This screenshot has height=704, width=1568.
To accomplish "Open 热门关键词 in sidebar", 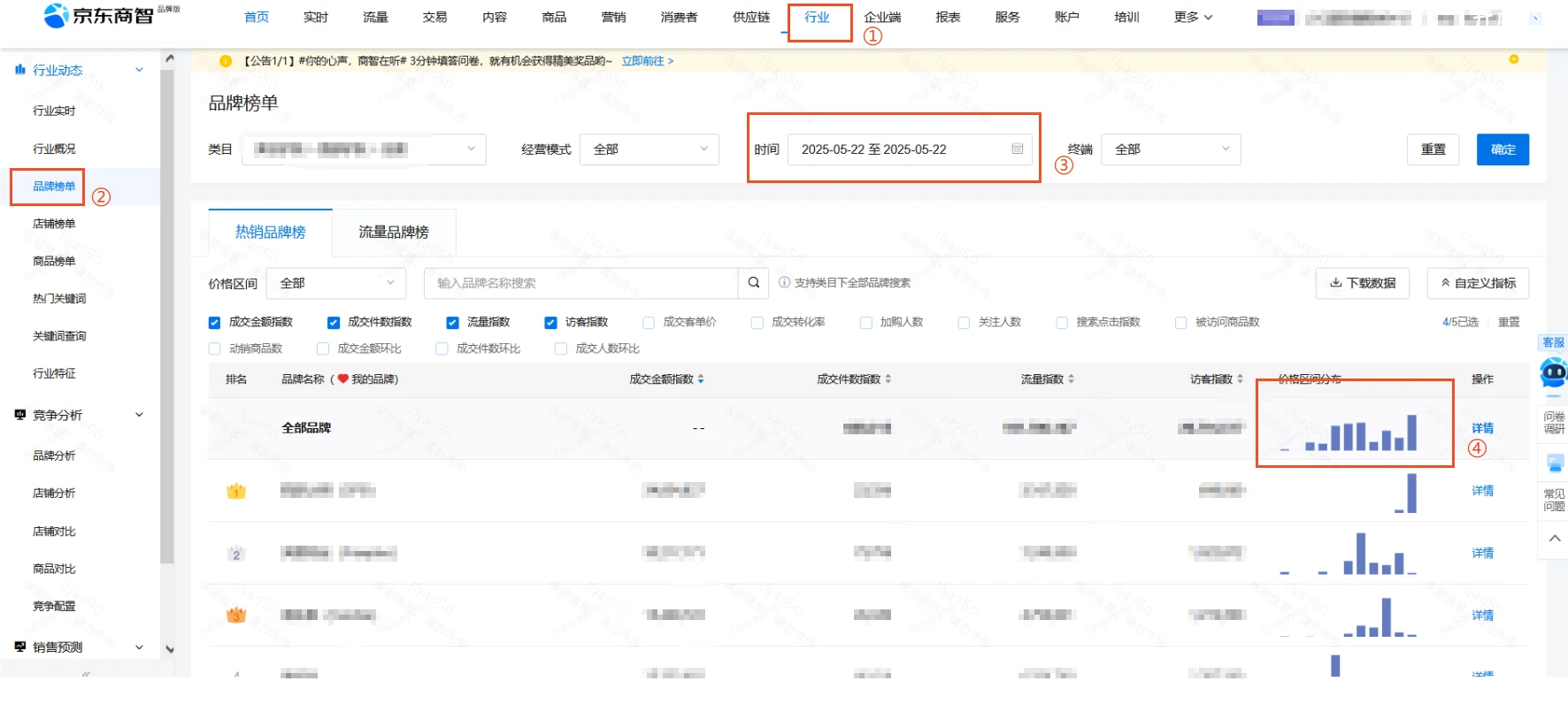I will coord(59,299).
